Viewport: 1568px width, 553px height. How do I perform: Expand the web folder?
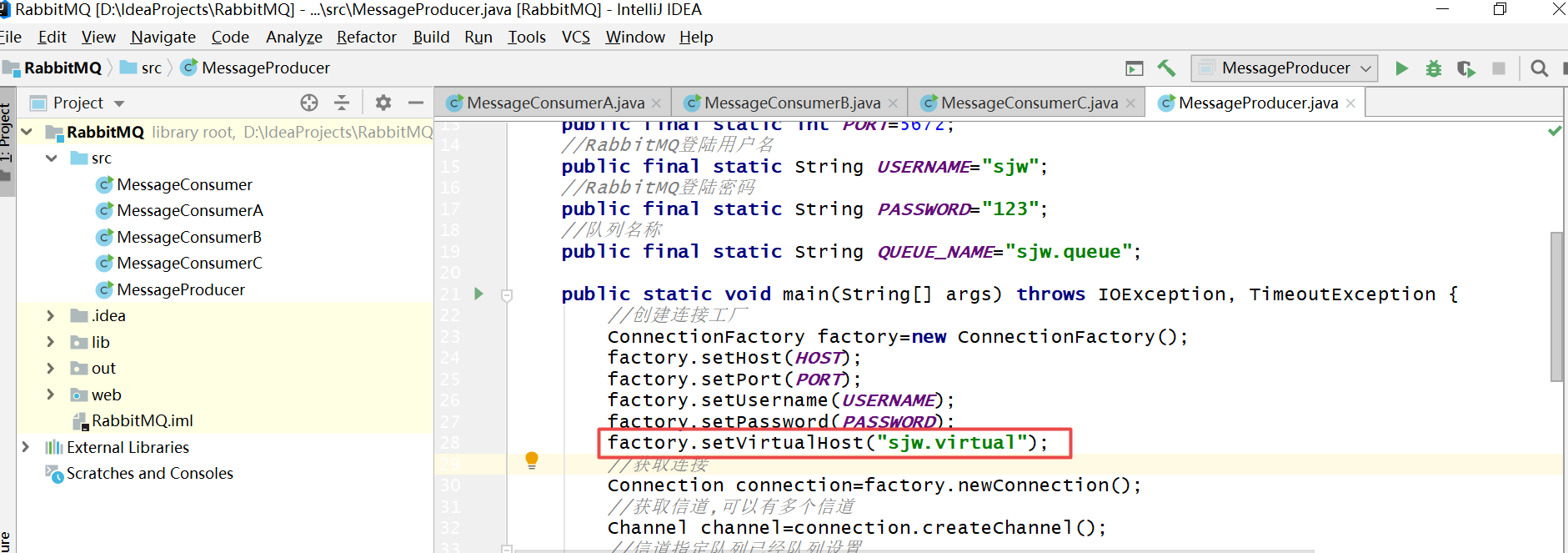[x=51, y=395]
